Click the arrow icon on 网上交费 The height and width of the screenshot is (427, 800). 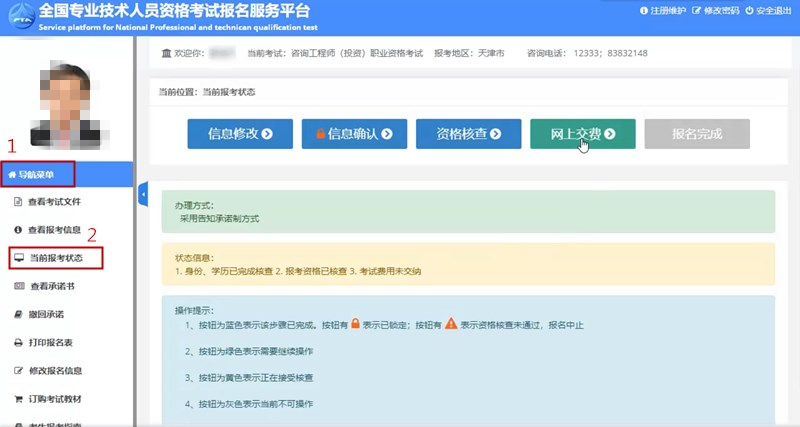point(610,134)
